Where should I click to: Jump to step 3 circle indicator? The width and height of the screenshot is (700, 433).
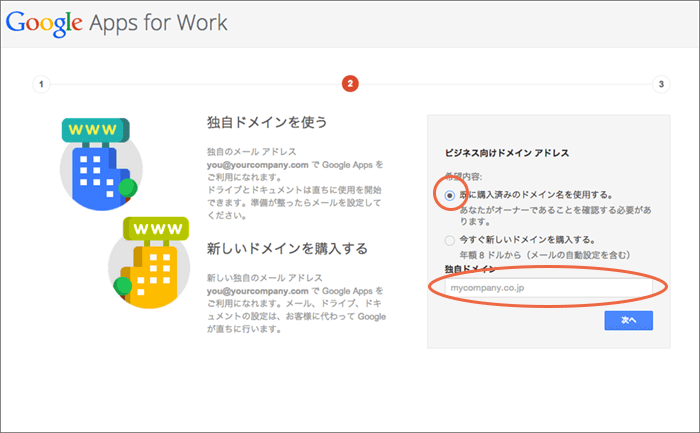coord(661,84)
